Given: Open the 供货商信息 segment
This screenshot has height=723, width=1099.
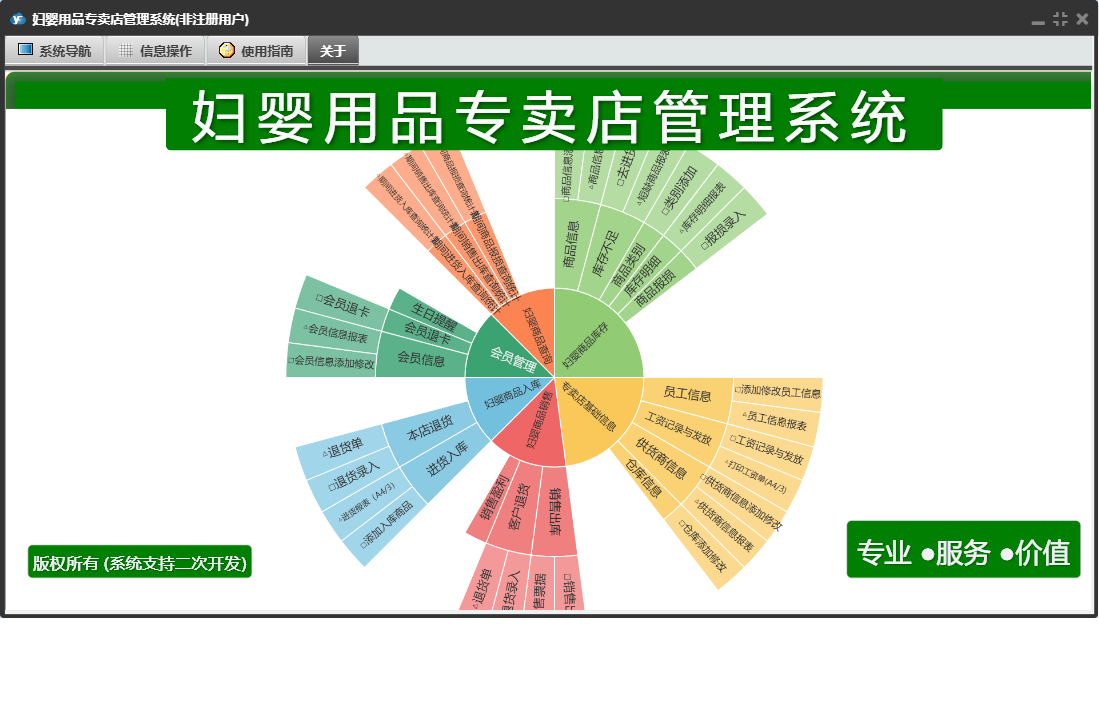Looking at the screenshot, I should click(x=662, y=459).
